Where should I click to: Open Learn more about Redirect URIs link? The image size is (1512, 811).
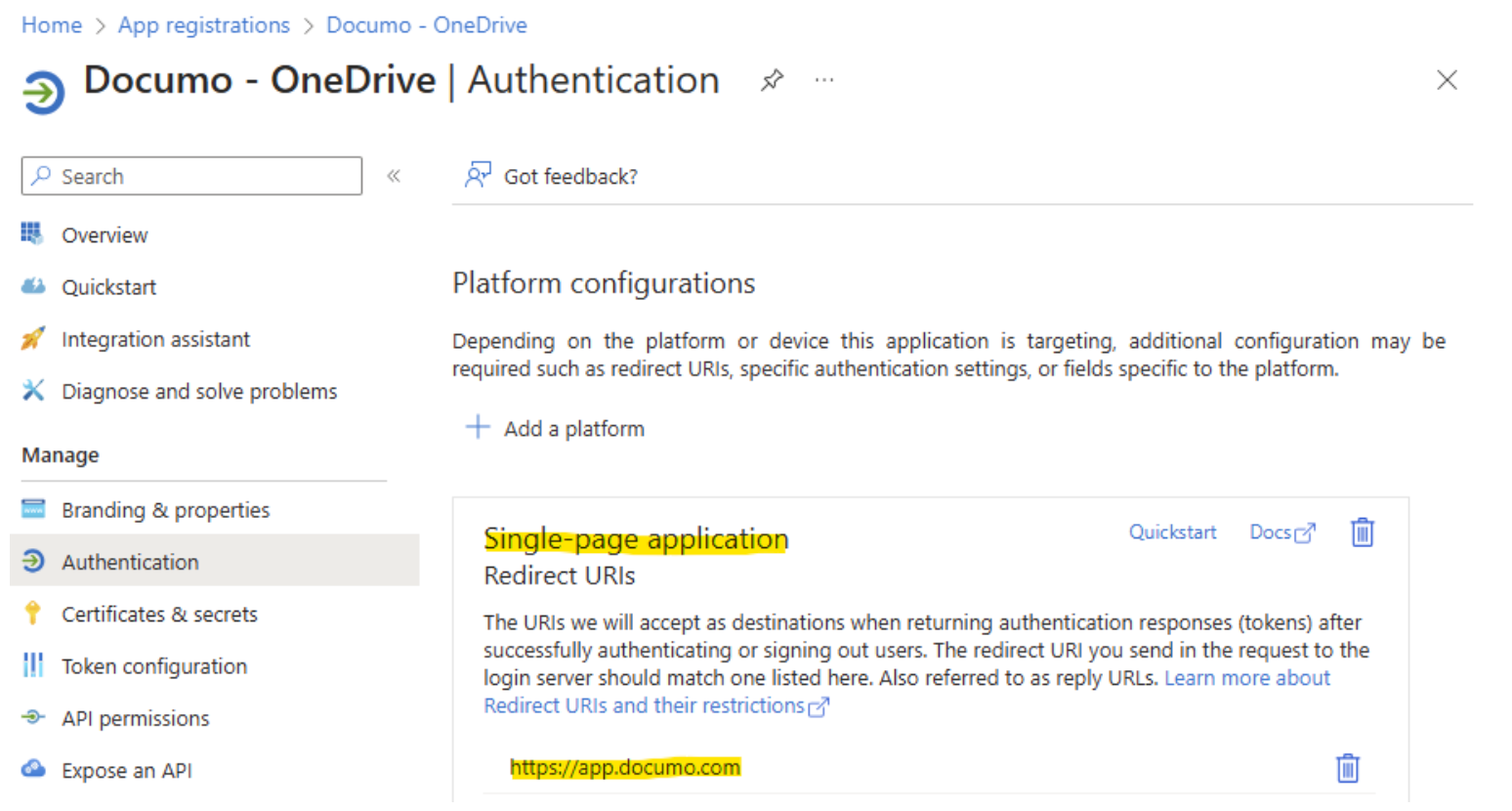click(1247, 677)
